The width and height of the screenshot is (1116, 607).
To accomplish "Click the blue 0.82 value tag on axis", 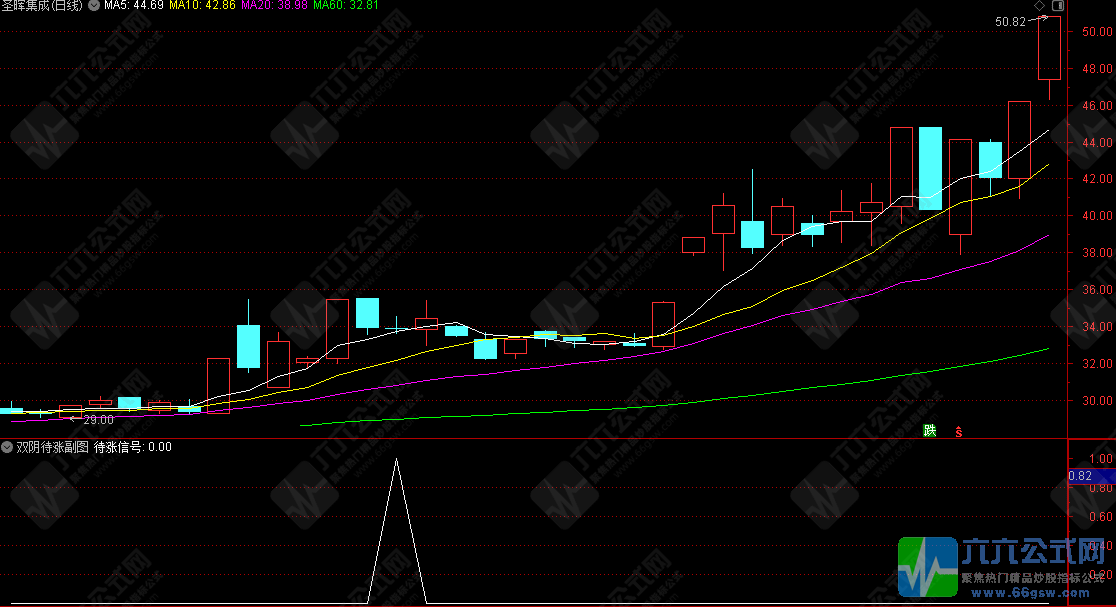I will pyautogui.click(x=1080, y=477).
